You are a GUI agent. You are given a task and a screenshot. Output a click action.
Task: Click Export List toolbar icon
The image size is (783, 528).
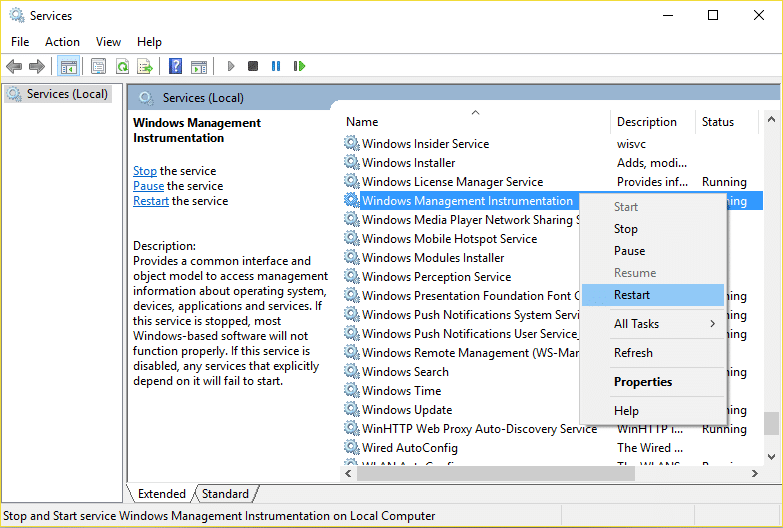145,66
